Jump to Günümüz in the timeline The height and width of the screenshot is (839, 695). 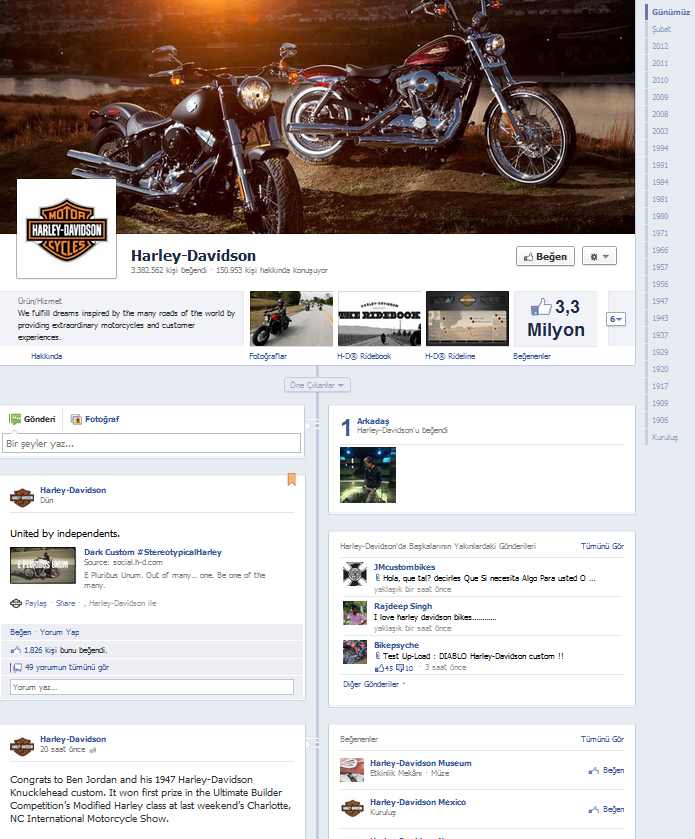tap(670, 12)
